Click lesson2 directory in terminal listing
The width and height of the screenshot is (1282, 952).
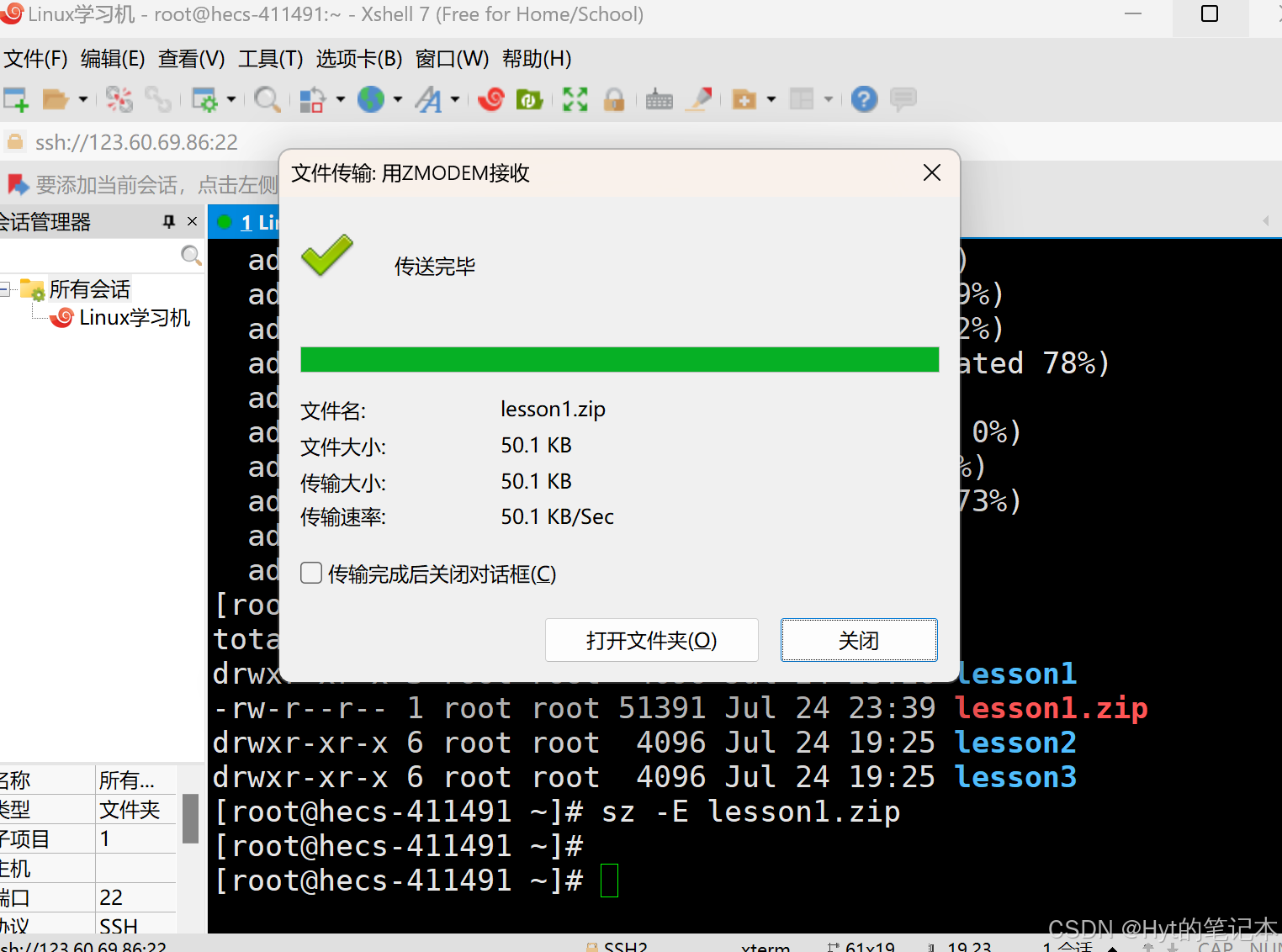(x=1015, y=743)
